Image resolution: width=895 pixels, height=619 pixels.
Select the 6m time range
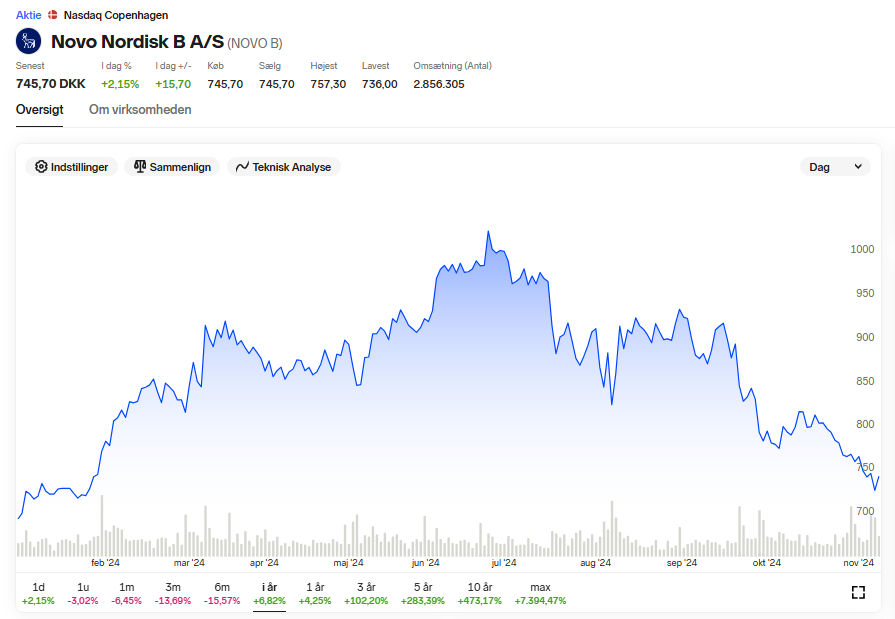coord(222,593)
